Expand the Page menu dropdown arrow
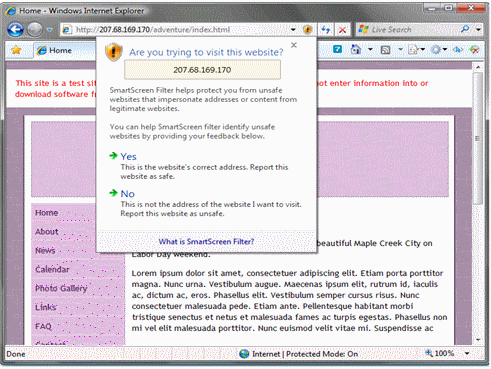Image resolution: width=491 pixels, height=369 pixels. point(423,50)
